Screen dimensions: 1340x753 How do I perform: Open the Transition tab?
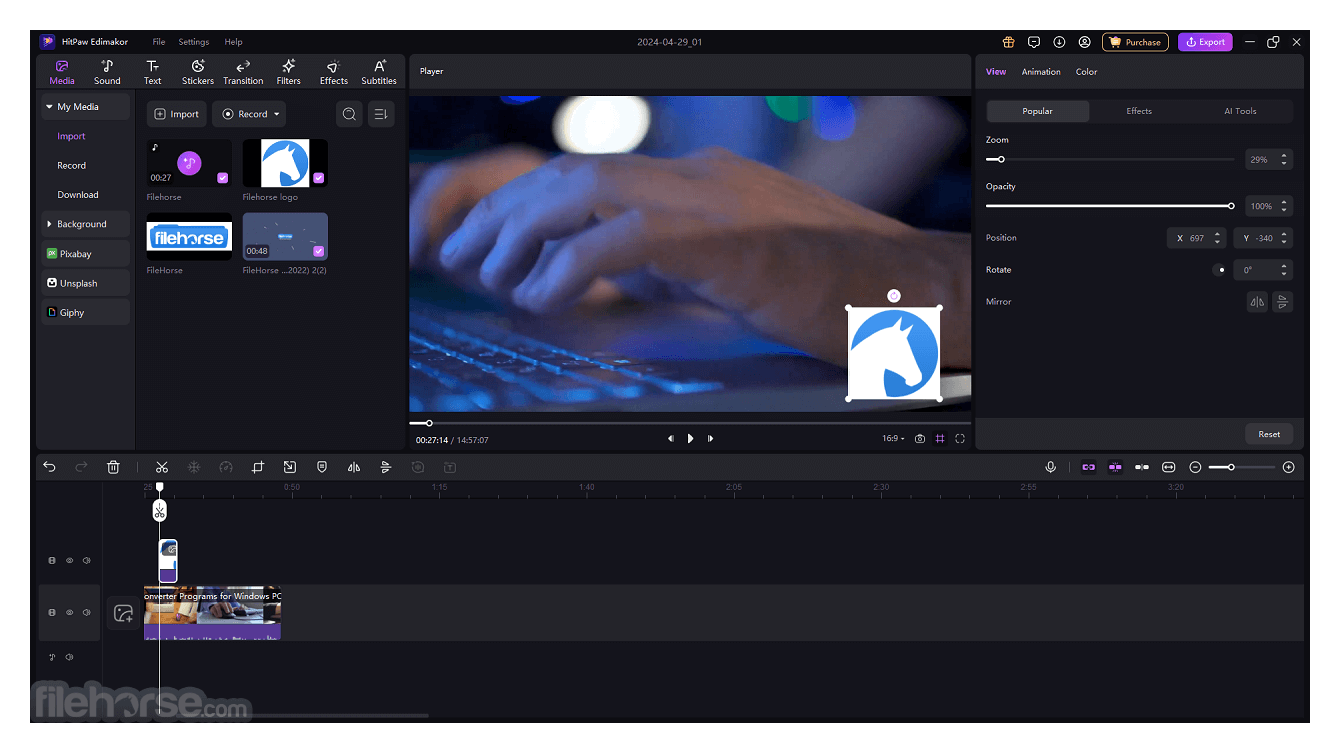(243, 72)
